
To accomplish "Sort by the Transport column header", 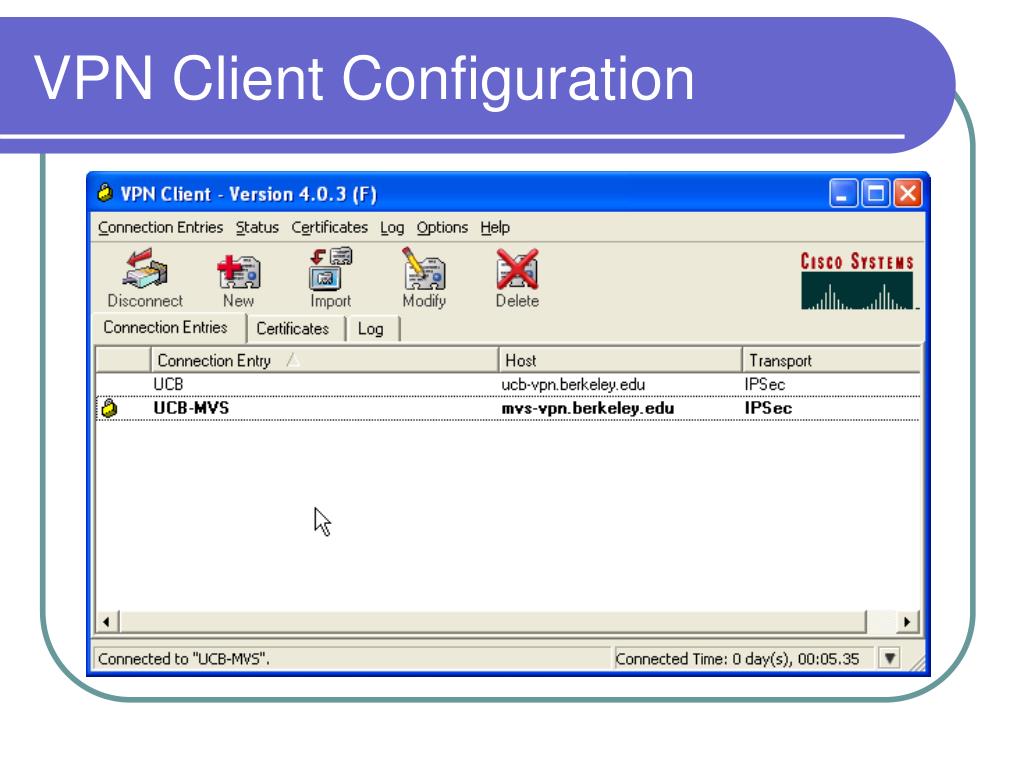I will pyautogui.click(x=832, y=360).
